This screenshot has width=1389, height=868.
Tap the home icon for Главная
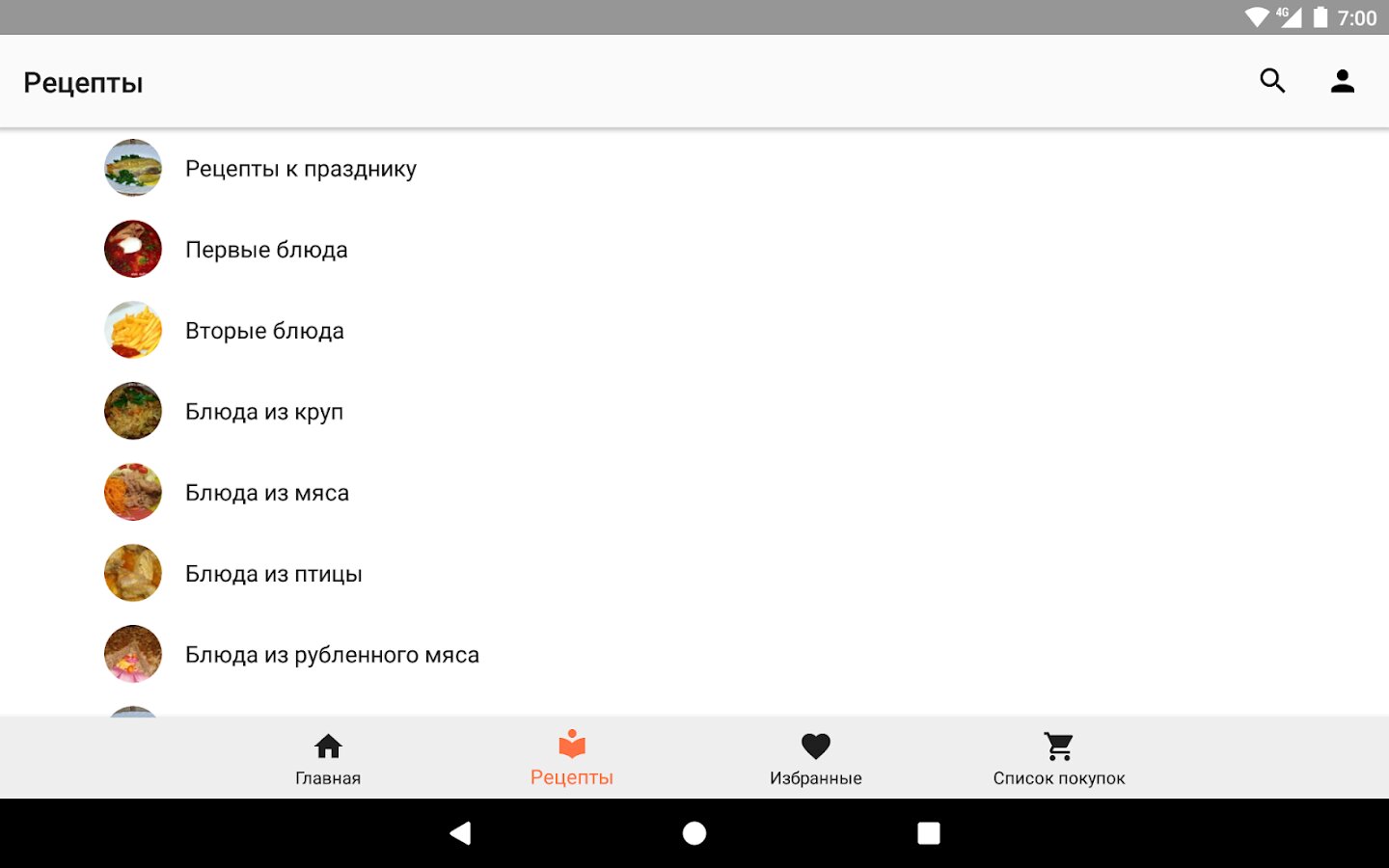[328, 746]
